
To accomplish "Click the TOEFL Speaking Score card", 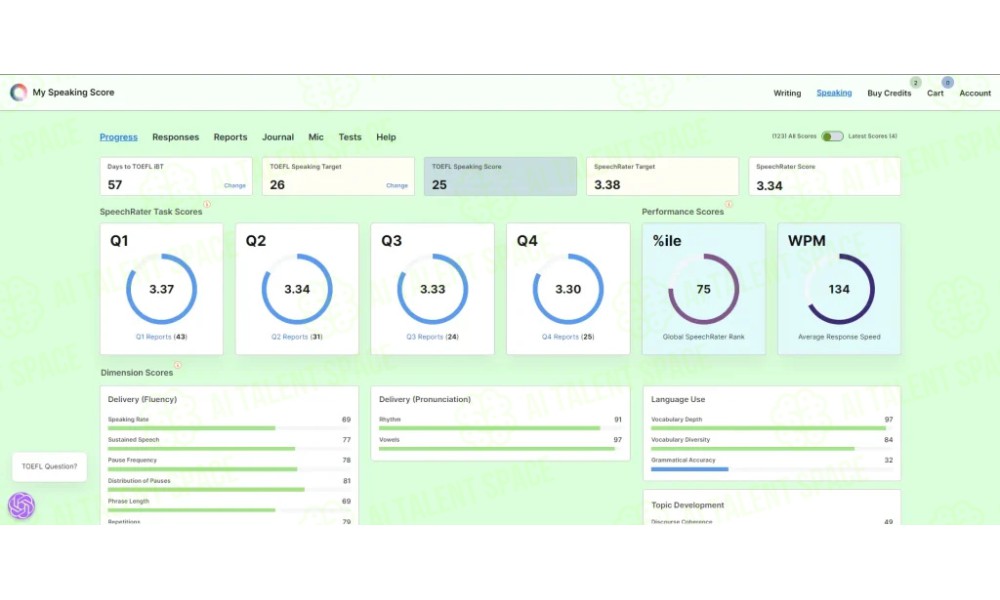I will pos(501,177).
